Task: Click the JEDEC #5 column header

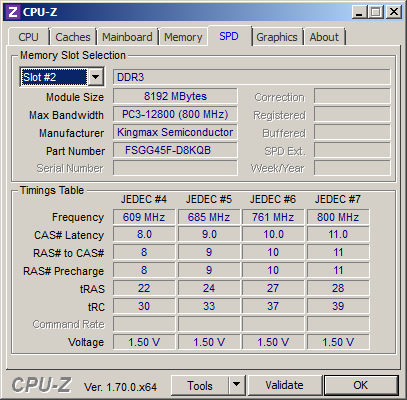Action: [209, 199]
